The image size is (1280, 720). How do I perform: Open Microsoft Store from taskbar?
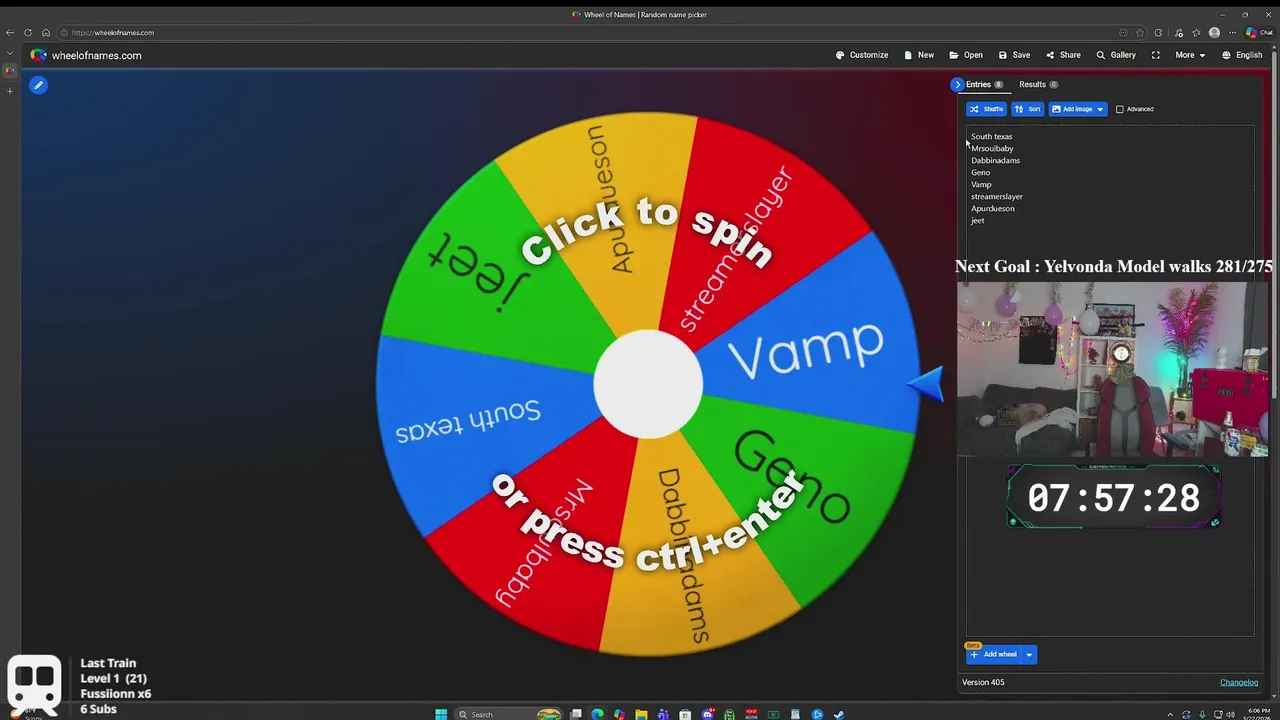[x=685, y=714]
